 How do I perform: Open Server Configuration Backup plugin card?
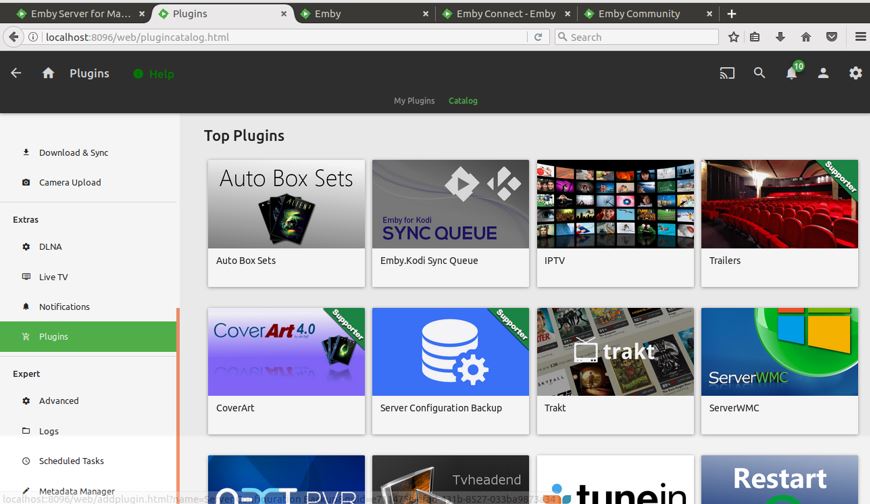tap(451, 371)
